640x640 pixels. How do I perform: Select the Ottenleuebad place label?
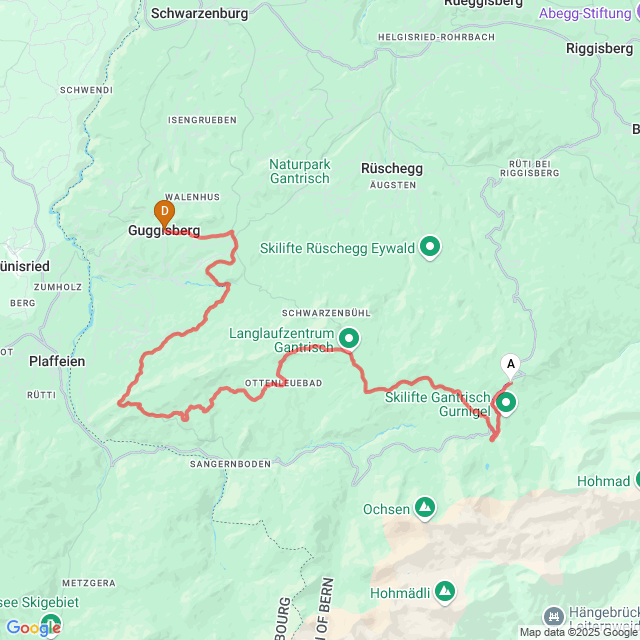coord(284,383)
